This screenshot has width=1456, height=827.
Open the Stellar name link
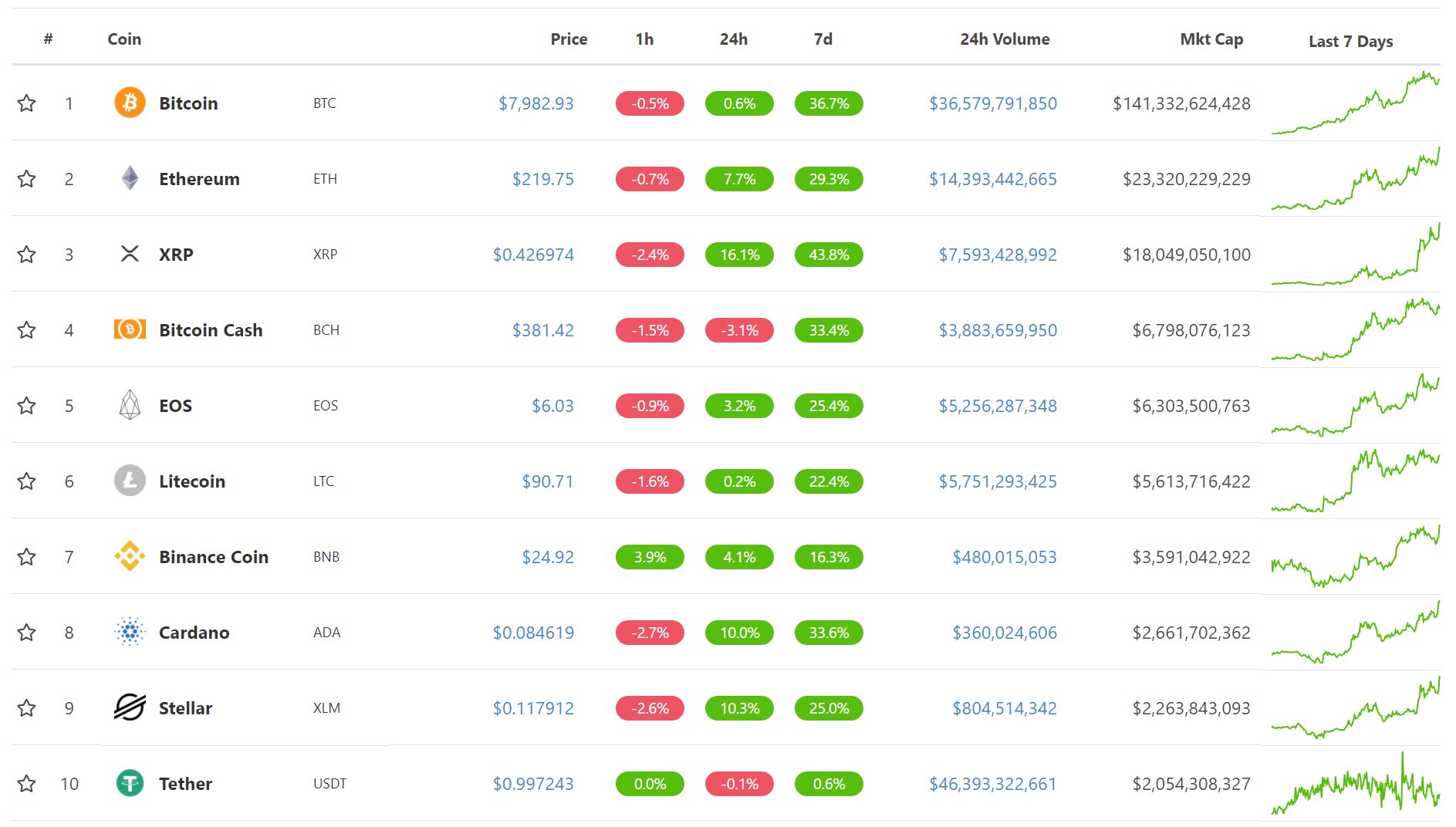[x=185, y=707]
